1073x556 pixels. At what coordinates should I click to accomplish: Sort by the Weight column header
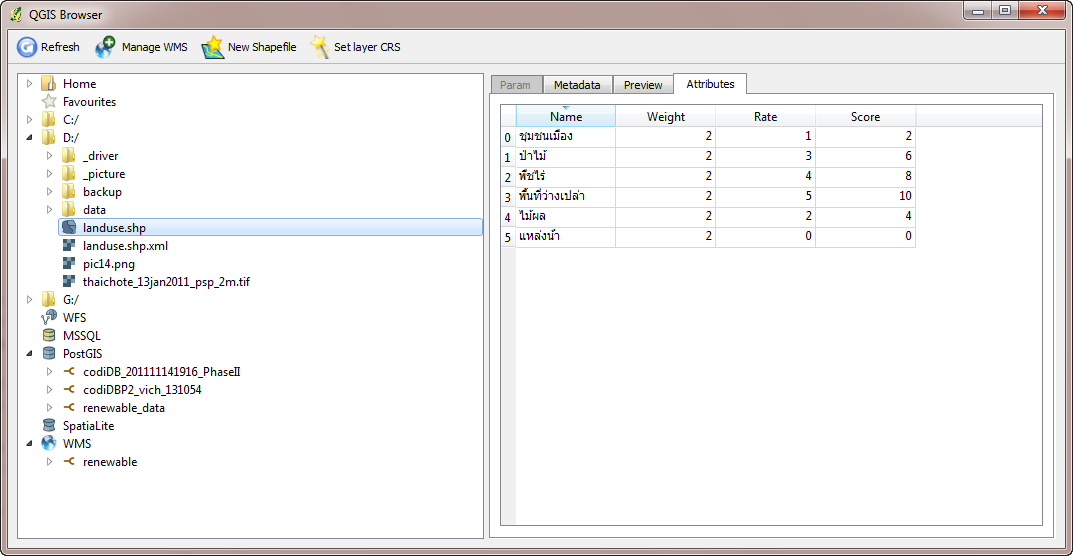[x=666, y=116]
